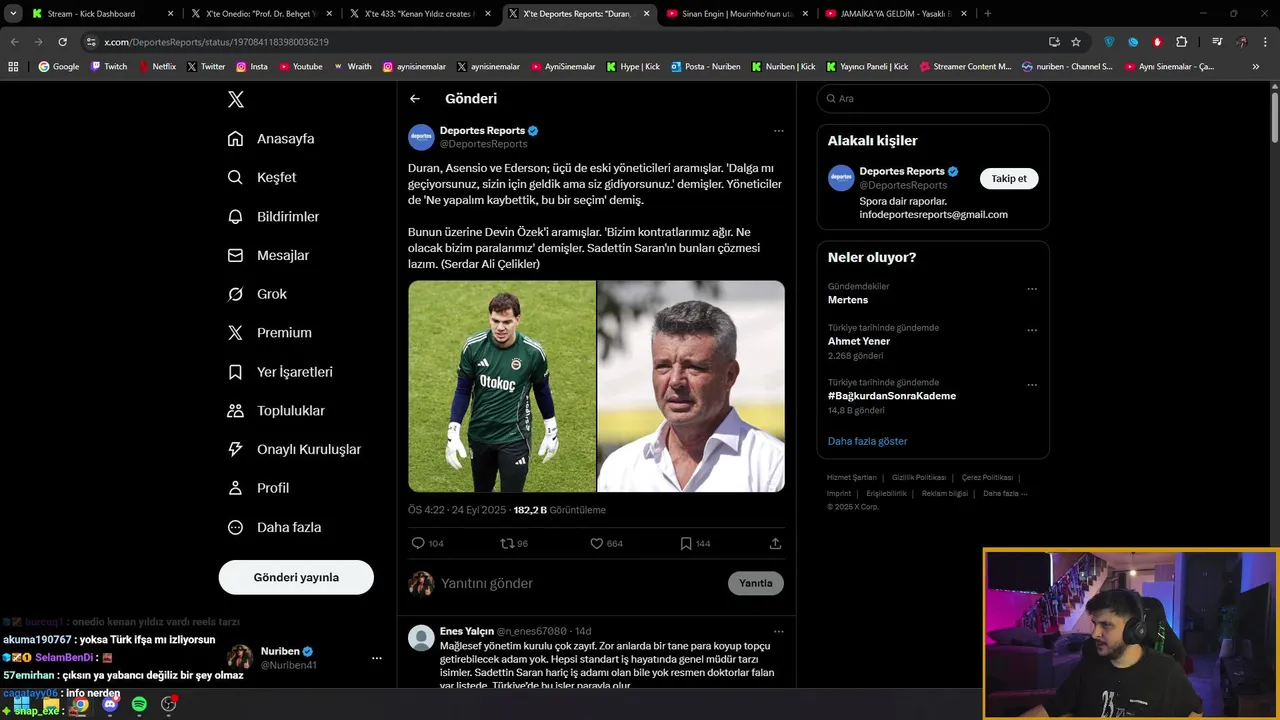Click the Gönderi yayınla button
Screen dimensions: 1280x720
(x=296, y=577)
